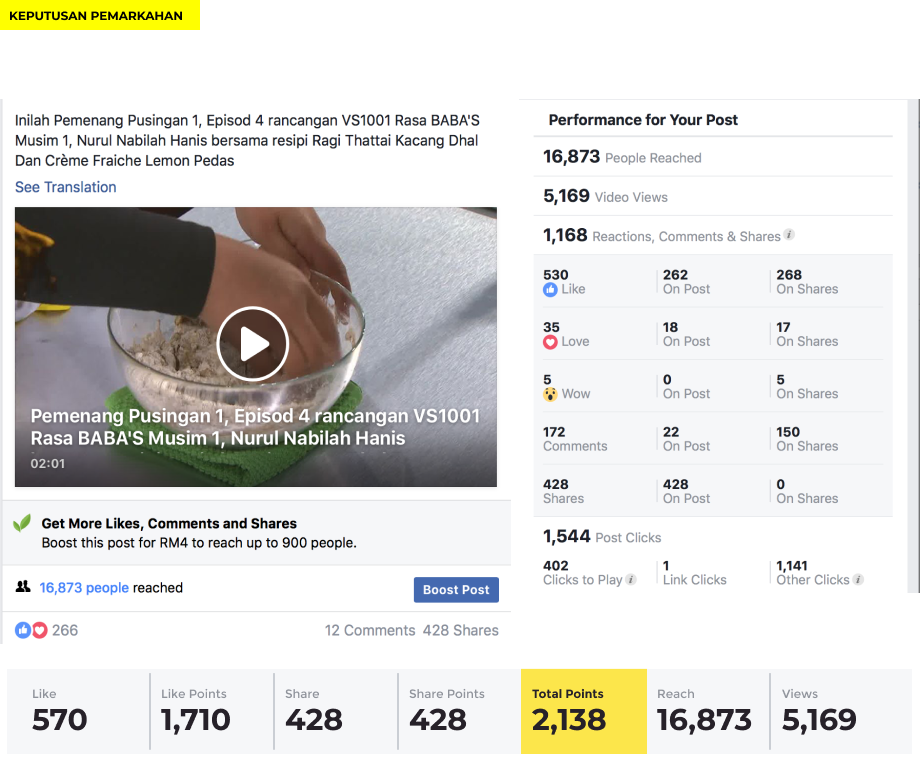920x760 pixels.
Task: Click the Wow emoji icon in performance panel
Action: 550,394
